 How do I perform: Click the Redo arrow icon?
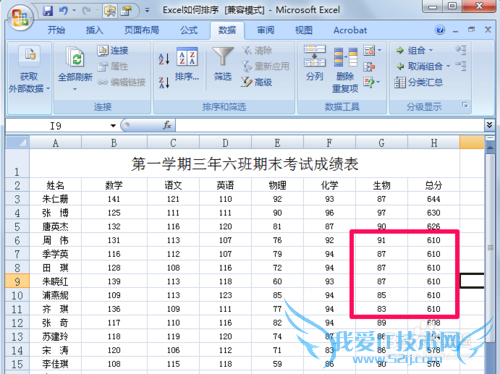(86, 11)
